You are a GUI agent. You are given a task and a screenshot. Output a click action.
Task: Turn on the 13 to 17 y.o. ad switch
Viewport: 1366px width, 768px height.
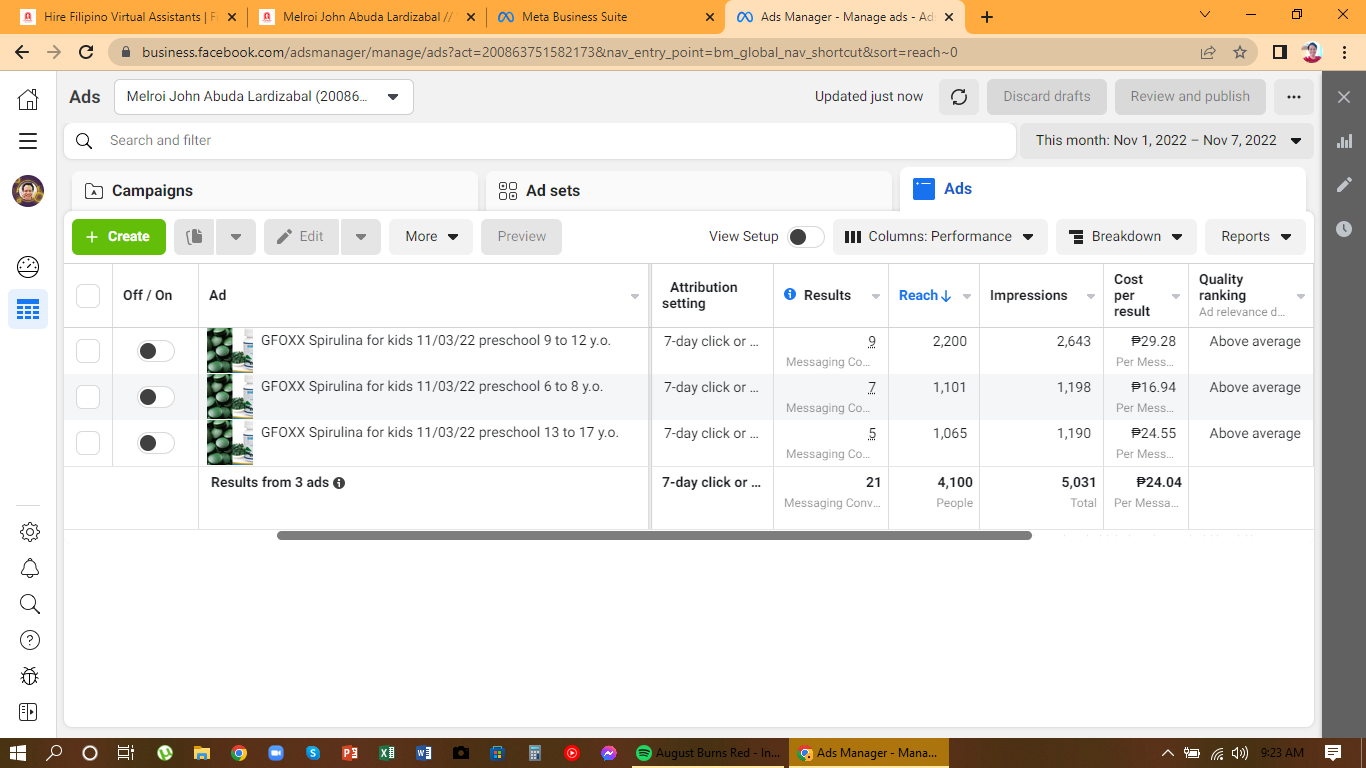tap(156, 443)
